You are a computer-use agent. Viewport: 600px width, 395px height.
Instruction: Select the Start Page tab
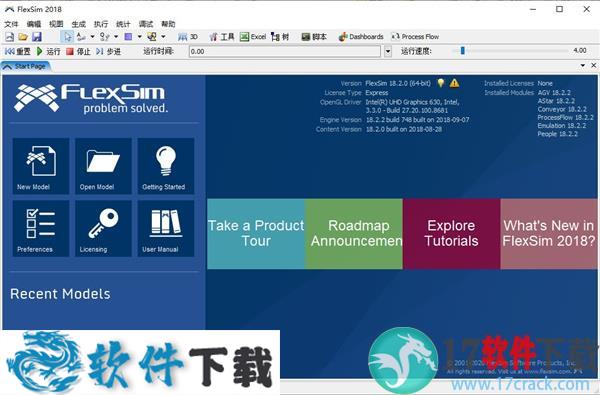pyautogui.click(x=25, y=66)
